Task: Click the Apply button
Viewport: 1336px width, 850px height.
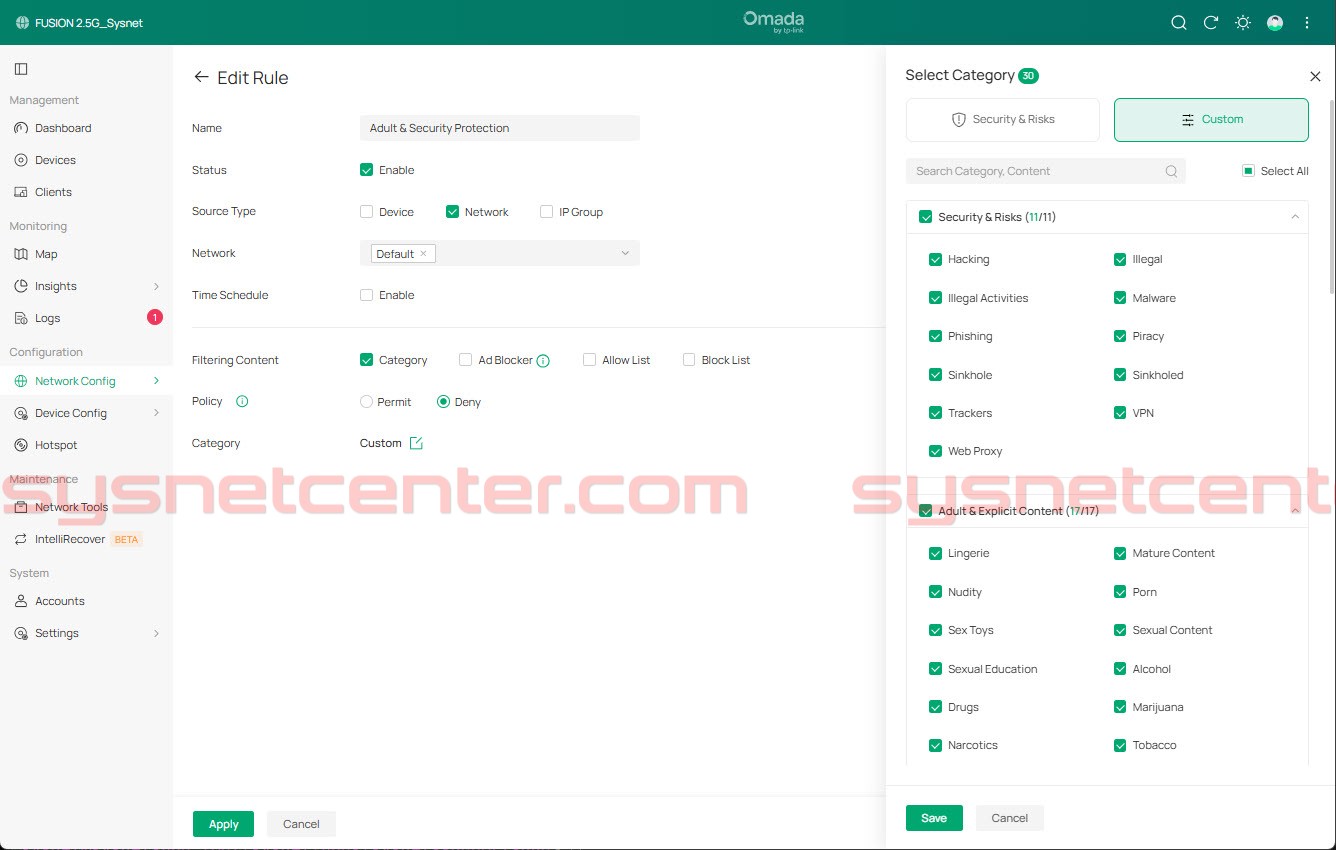Action: [223, 824]
